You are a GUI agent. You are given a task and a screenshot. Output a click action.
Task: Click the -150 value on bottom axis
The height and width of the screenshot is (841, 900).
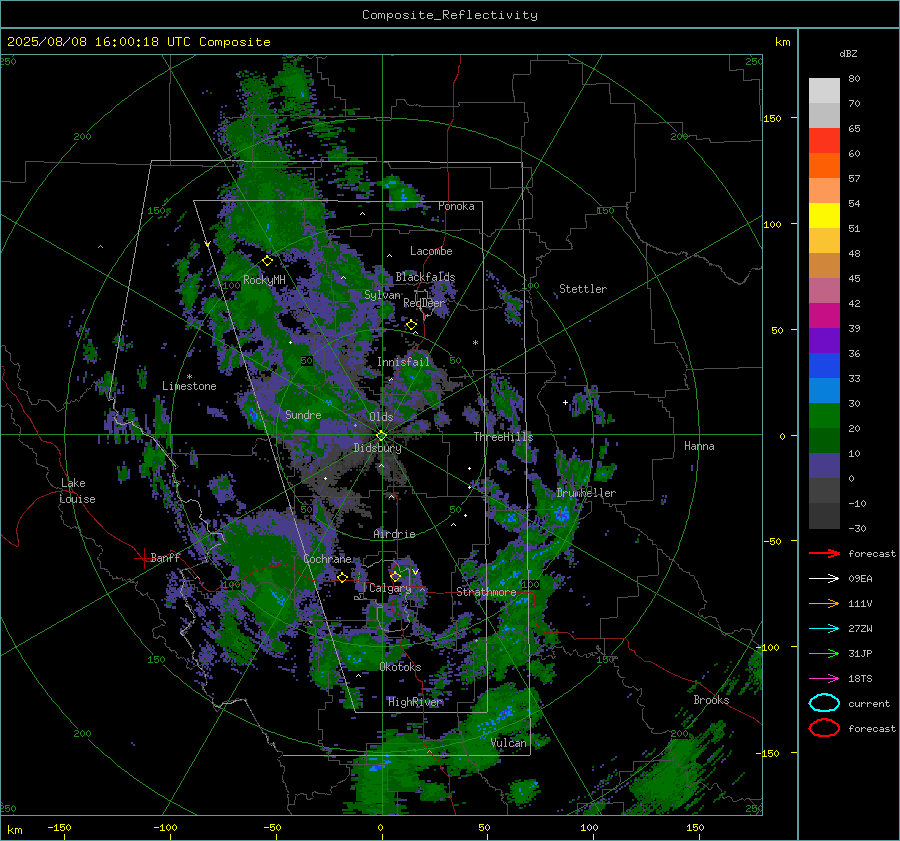click(59, 827)
